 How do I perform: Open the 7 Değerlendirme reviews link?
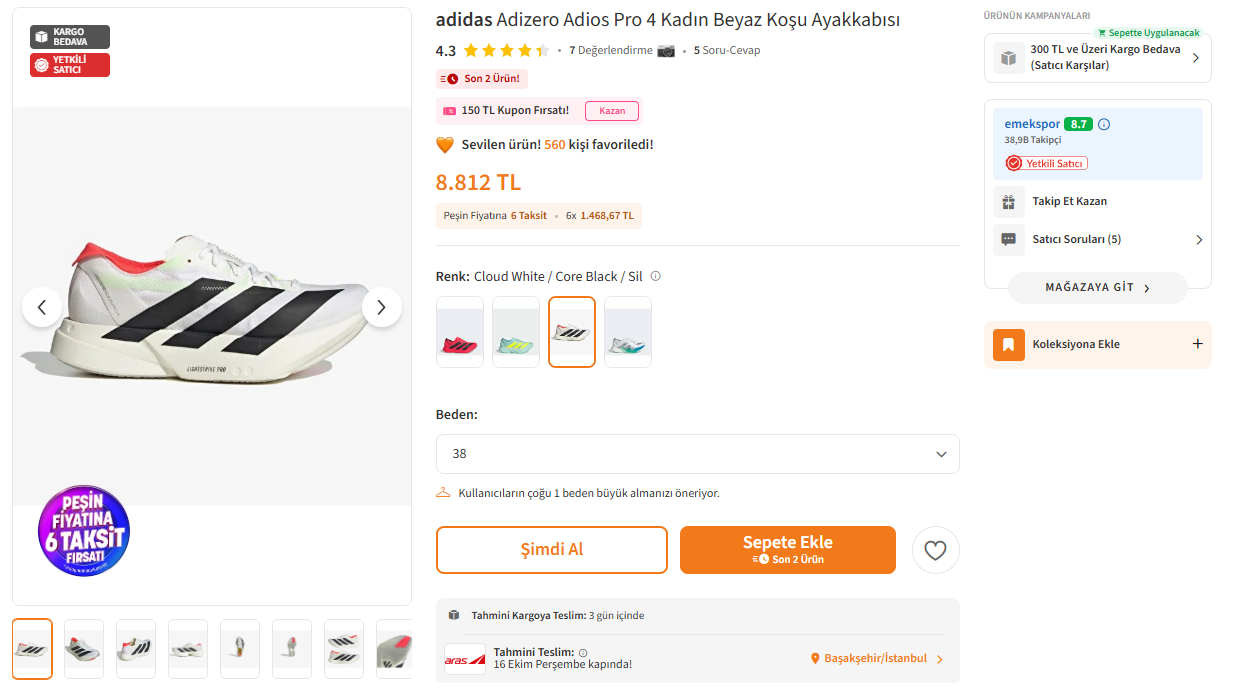coord(610,50)
